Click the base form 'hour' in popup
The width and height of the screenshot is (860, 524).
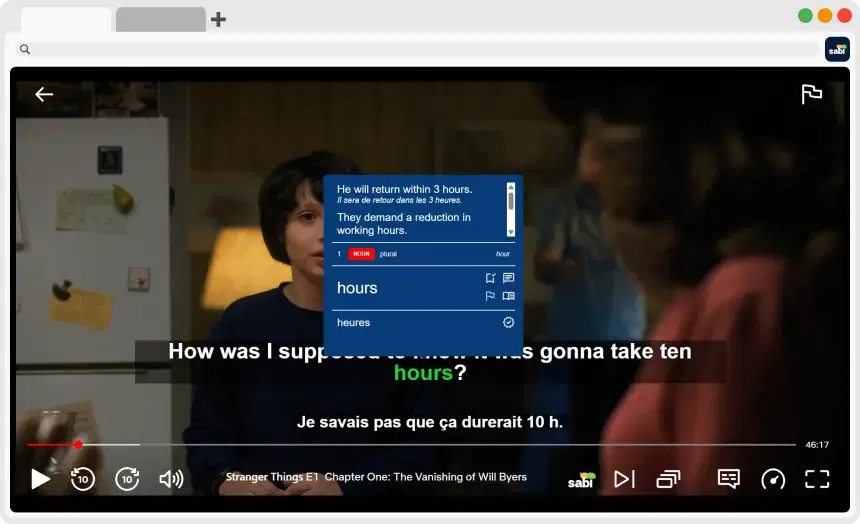coord(502,253)
